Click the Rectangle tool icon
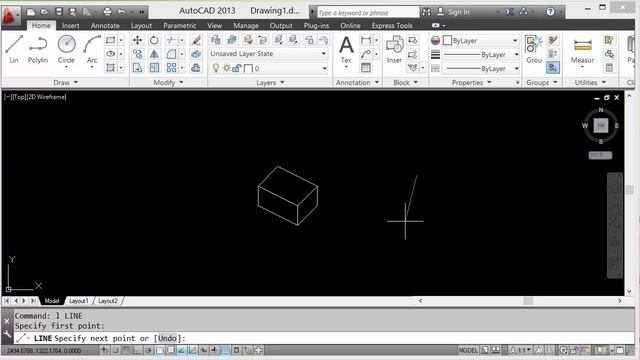 coord(110,40)
